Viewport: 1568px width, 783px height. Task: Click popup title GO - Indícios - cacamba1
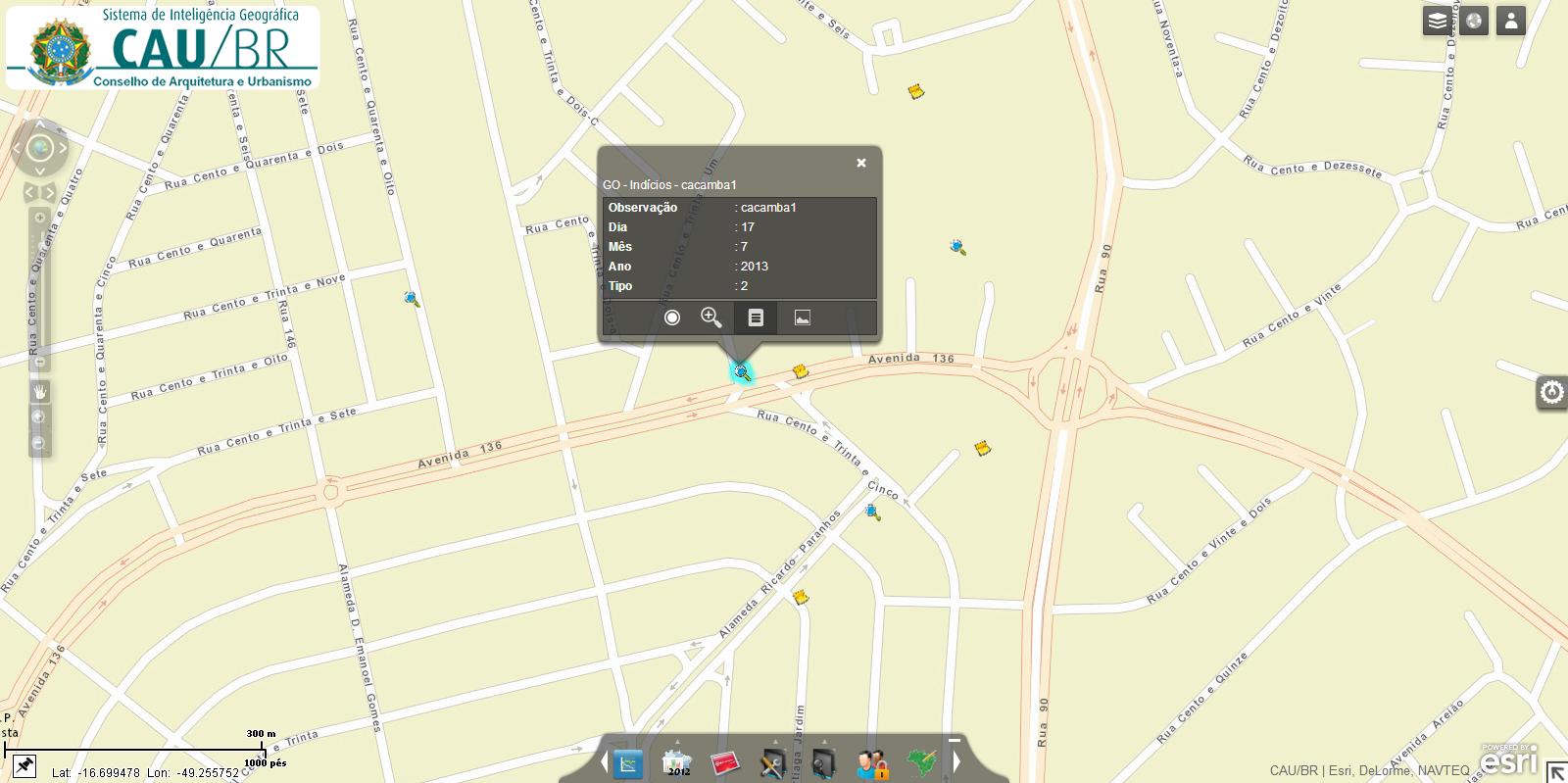pyautogui.click(x=669, y=184)
